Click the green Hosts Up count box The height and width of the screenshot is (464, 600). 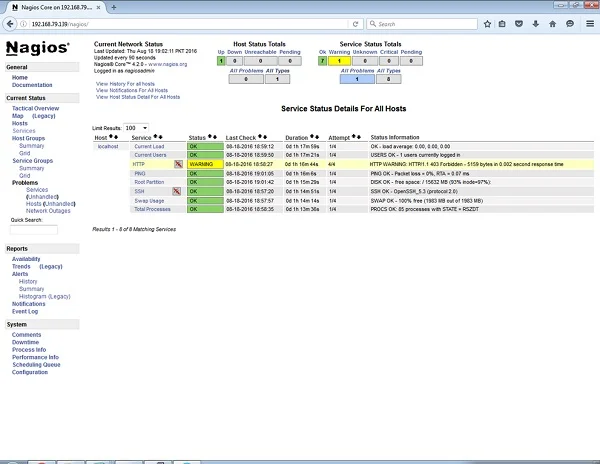pos(221,61)
